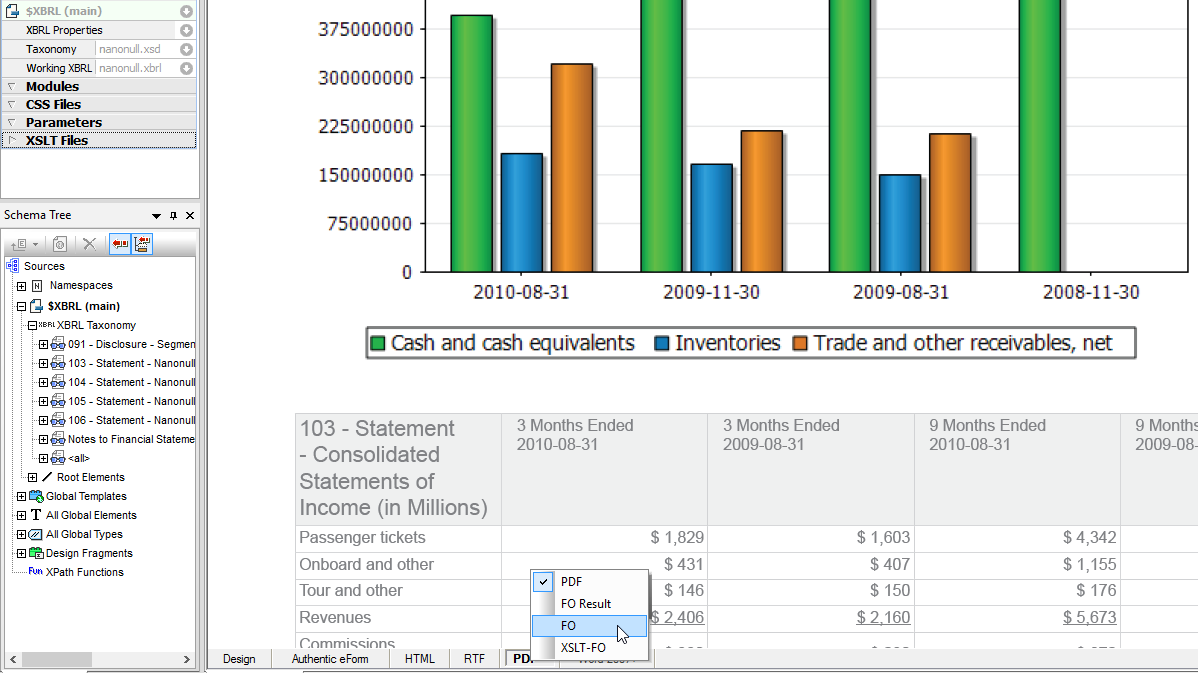
Task: Expand the Namespaces node
Action: 21,286
